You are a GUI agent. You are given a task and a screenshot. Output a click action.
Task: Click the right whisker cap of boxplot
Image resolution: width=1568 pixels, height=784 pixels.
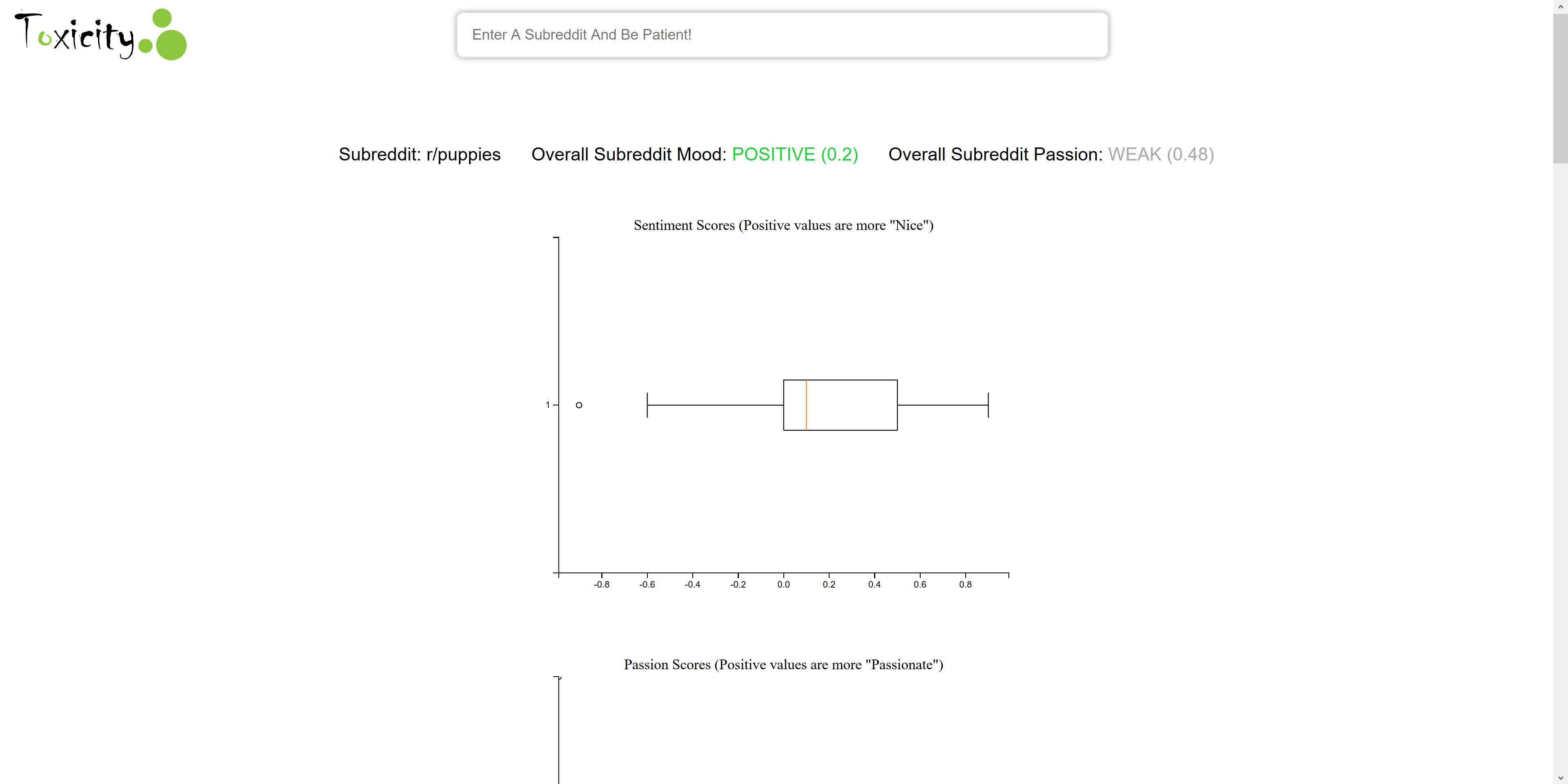click(x=988, y=405)
